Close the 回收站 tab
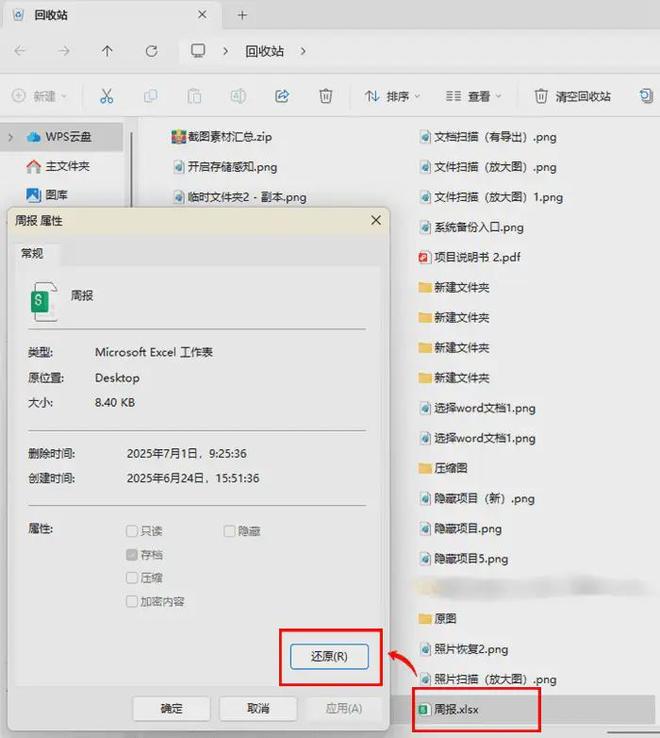Image resolution: width=660 pixels, height=738 pixels. click(x=202, y=15)
